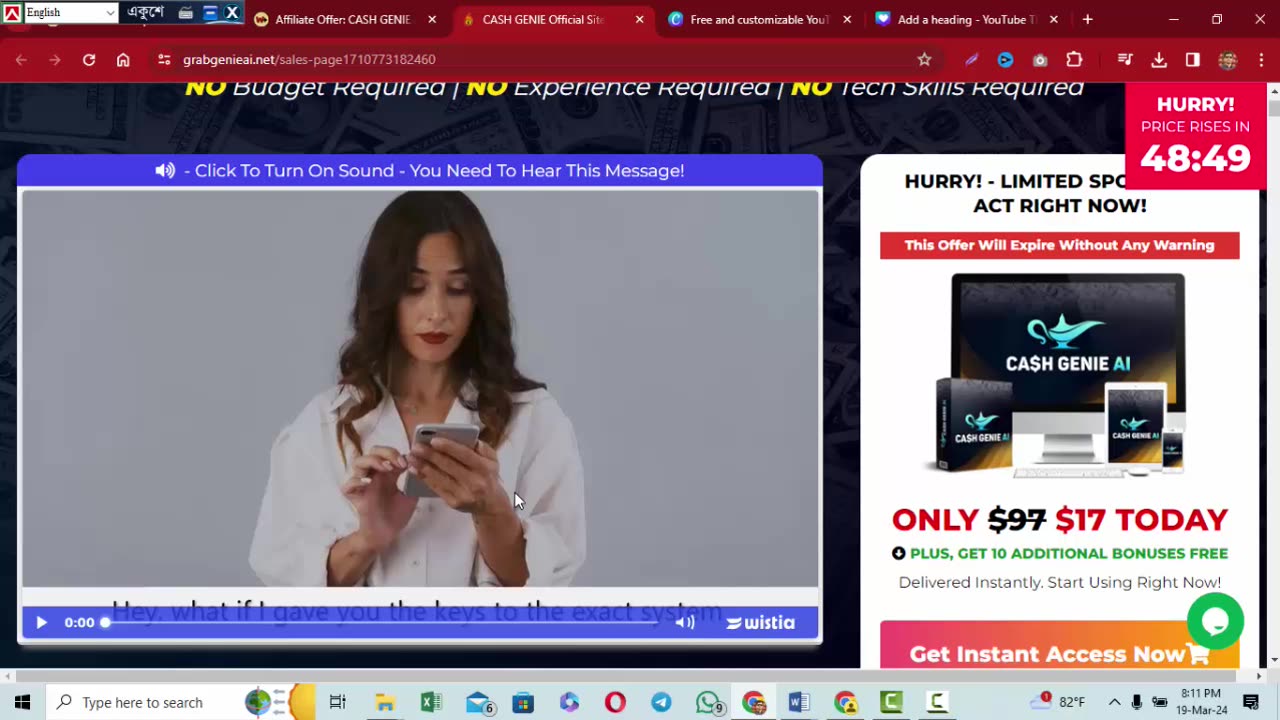The height and width of the screenshot is (720, 1280).
Task: Click the video frame of the woman
Action: pyautogui.click(x=420, y=388)
